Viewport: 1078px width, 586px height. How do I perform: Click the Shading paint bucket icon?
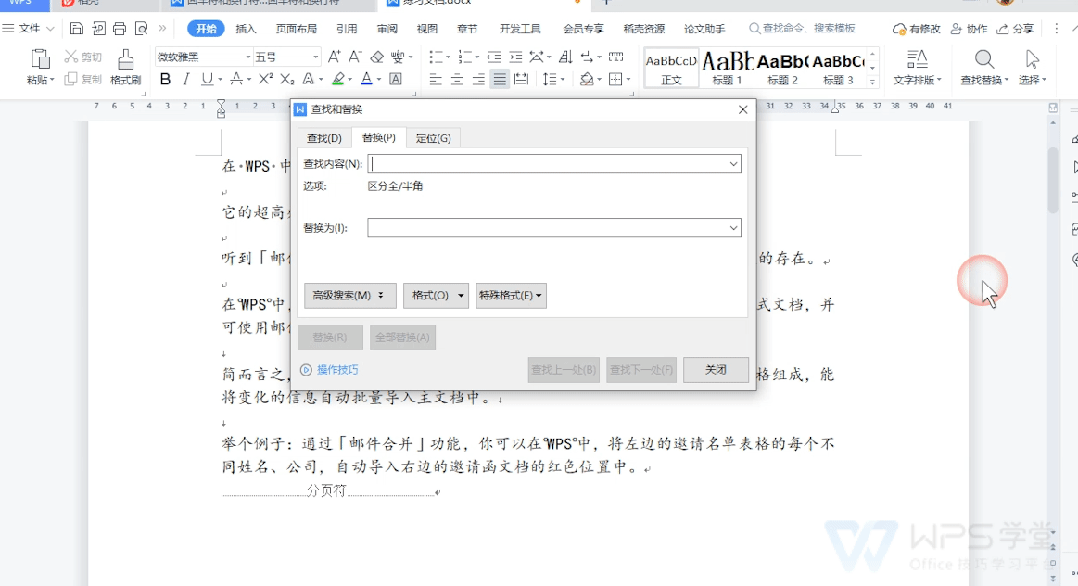(x=586, y=79)
